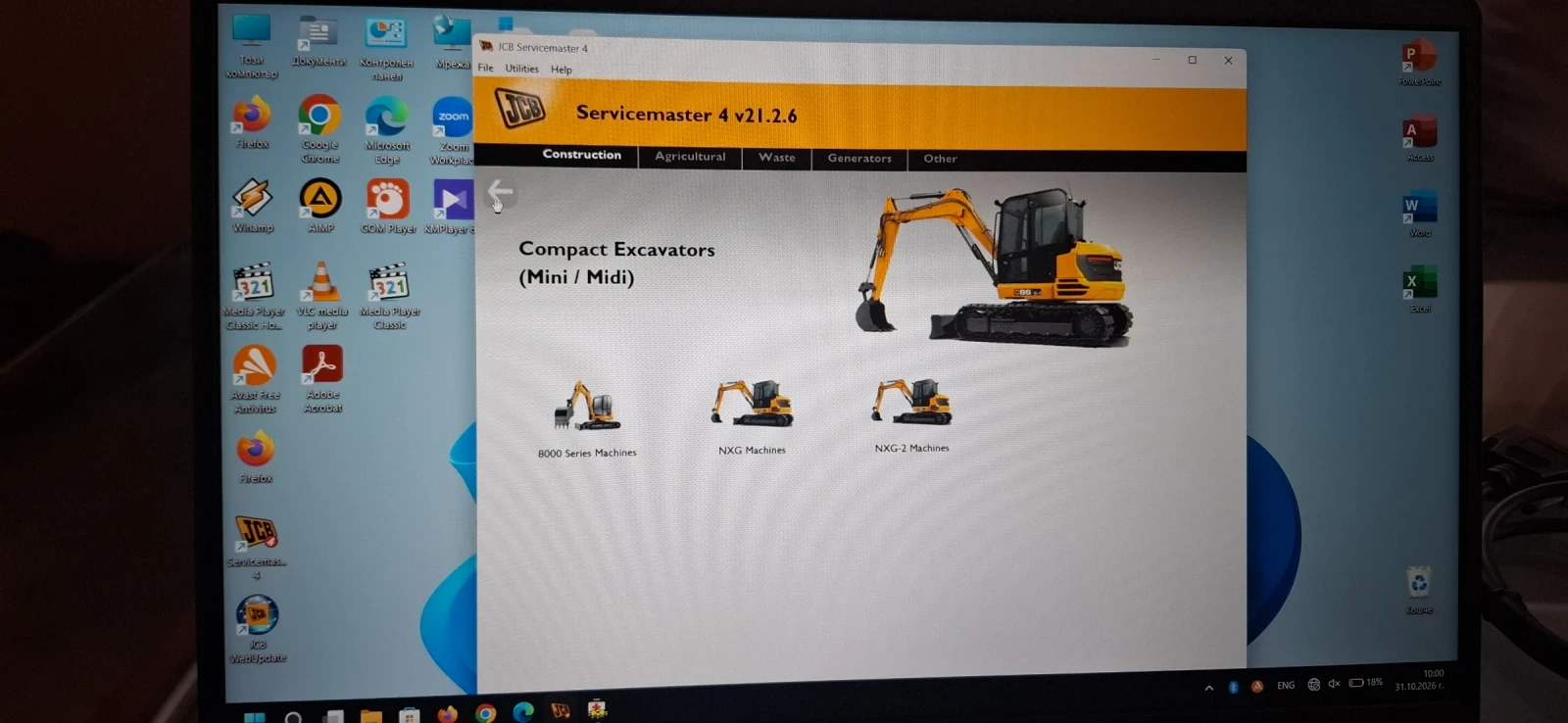Select the GOM Player desktop icon

(388, 207)
